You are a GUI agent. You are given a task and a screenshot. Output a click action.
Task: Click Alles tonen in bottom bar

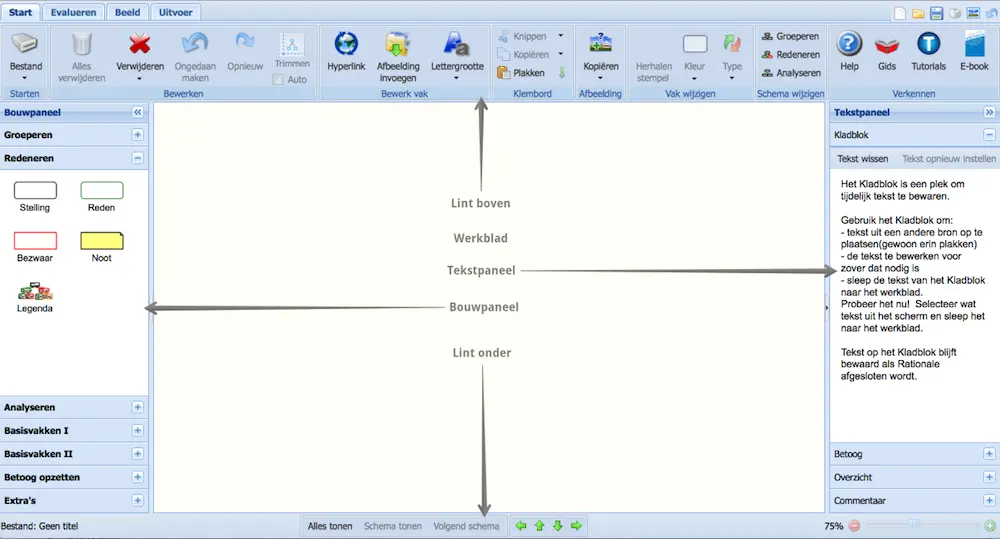(x=330, y=526)
